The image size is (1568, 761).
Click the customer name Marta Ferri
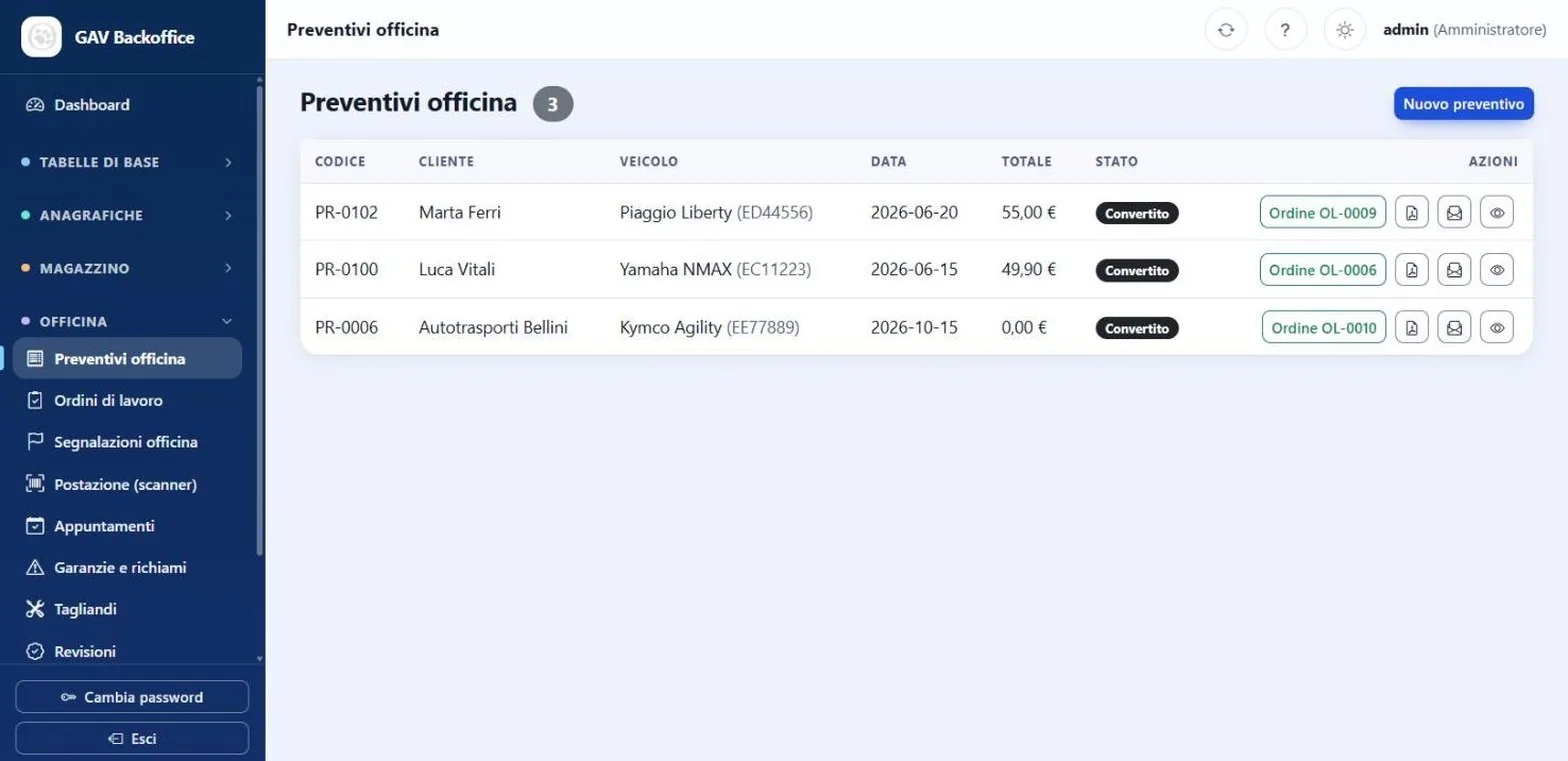point(461,212)
